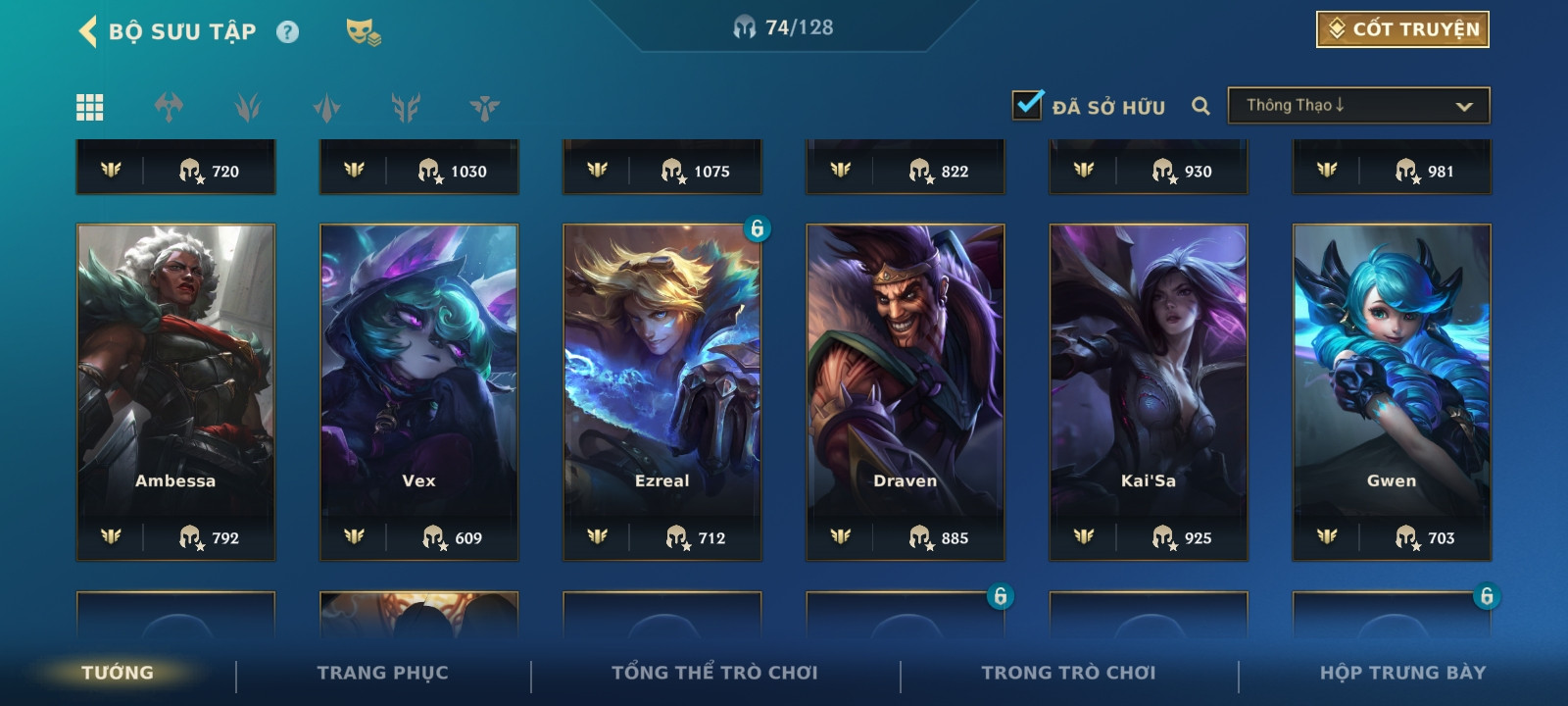Uncheck the Đã Sở Hữu checkbox
The height and width of the screenshot is (706, 1568).
pos(1027,104)
